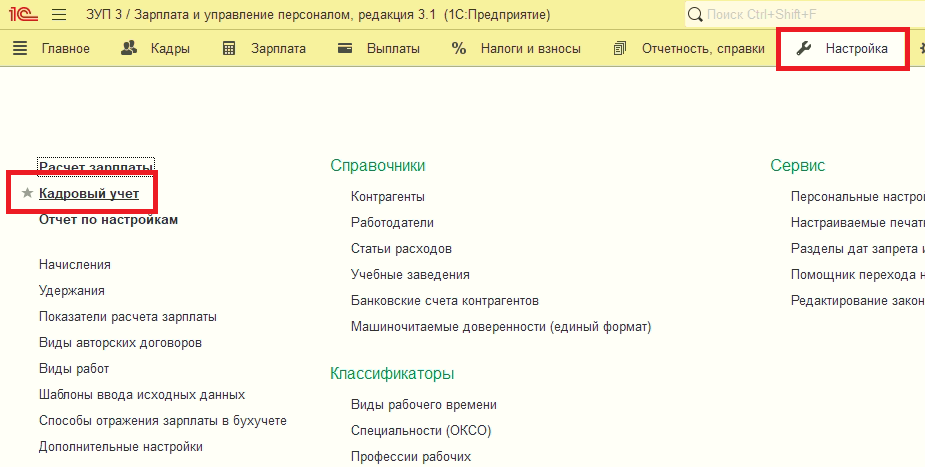925x467 pixels.
Task: Click the percent icon for Налоги и взносы
Action: point(458,48)
